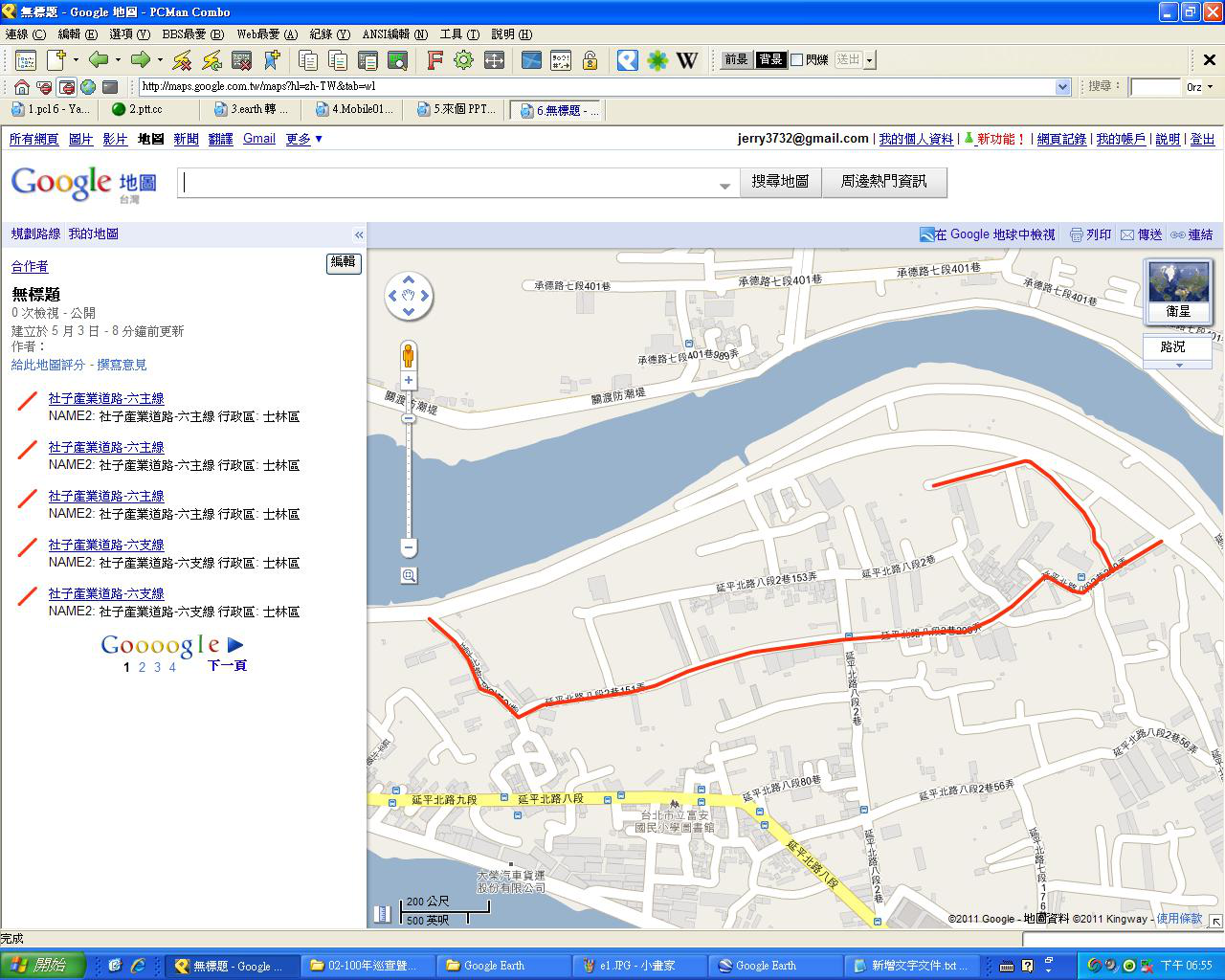Click the Internet Explorer quick launch icon

pyautogui.click(x=138, y=966)
